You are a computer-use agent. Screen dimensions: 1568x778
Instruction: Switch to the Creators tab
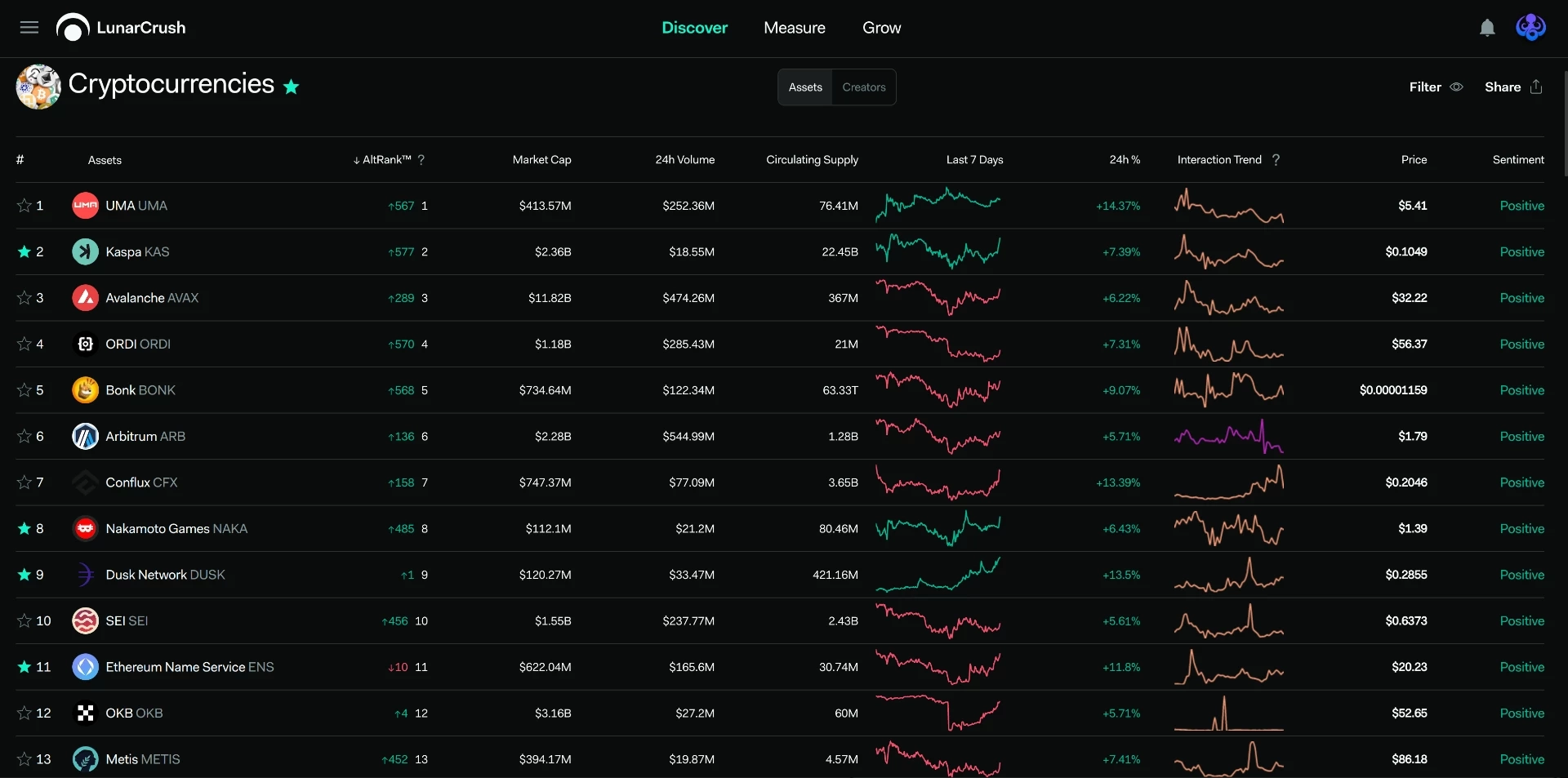864,87
